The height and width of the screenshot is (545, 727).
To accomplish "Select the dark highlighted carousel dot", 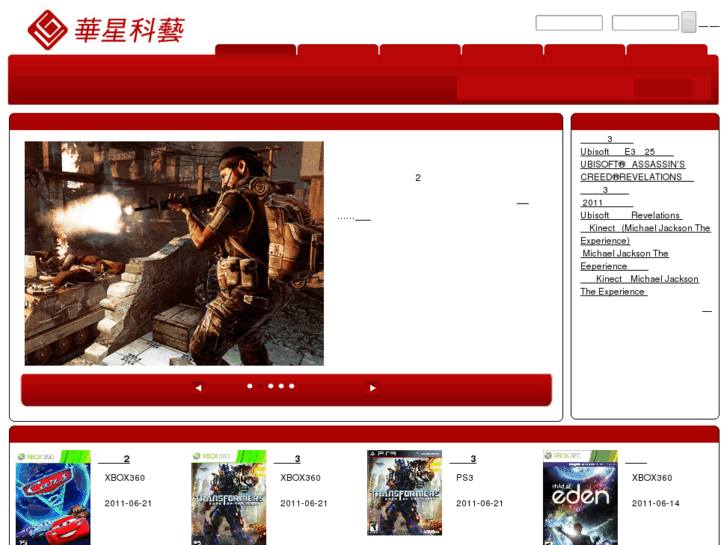I will (x=260, y=386).
